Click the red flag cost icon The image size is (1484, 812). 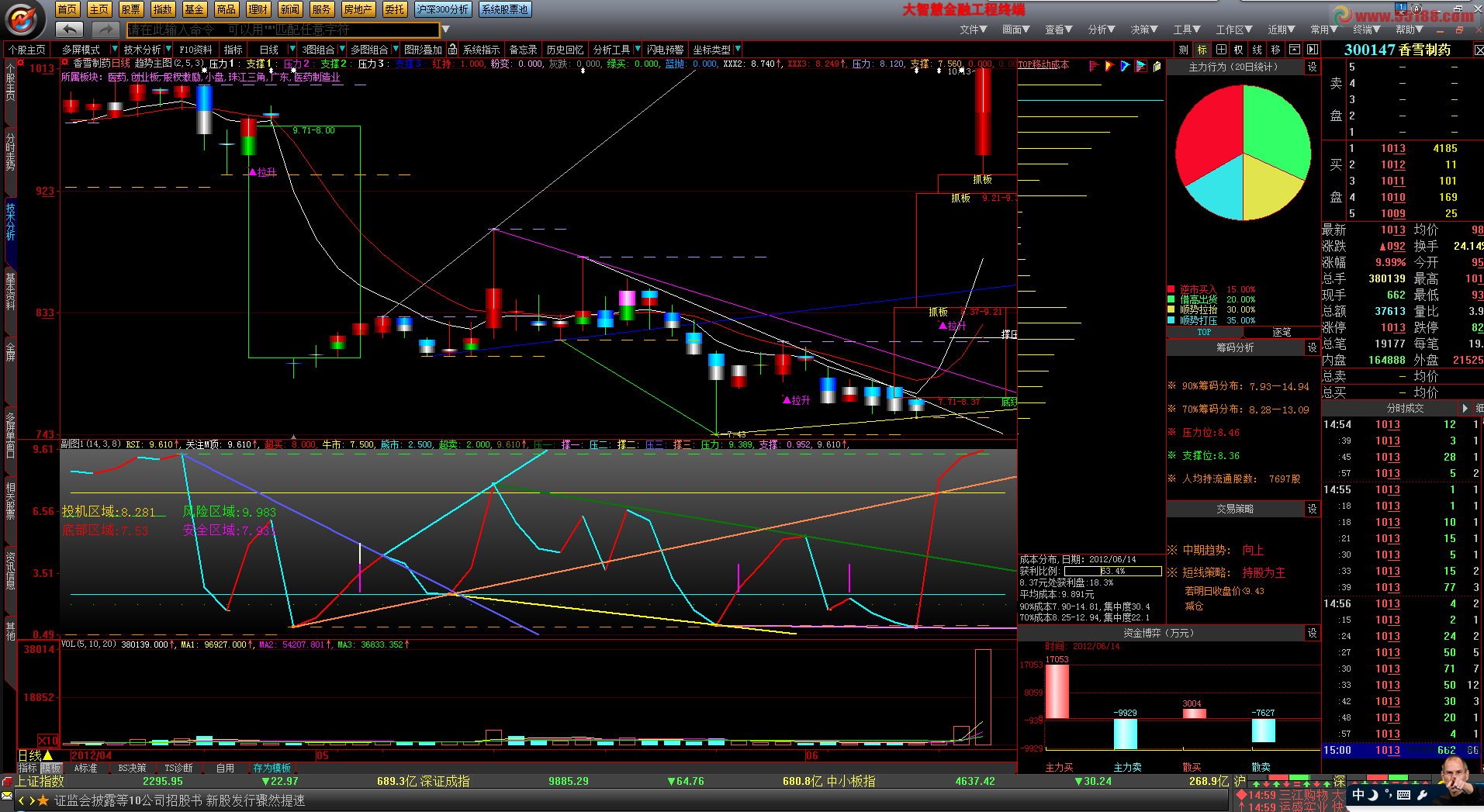point(1094,66)
